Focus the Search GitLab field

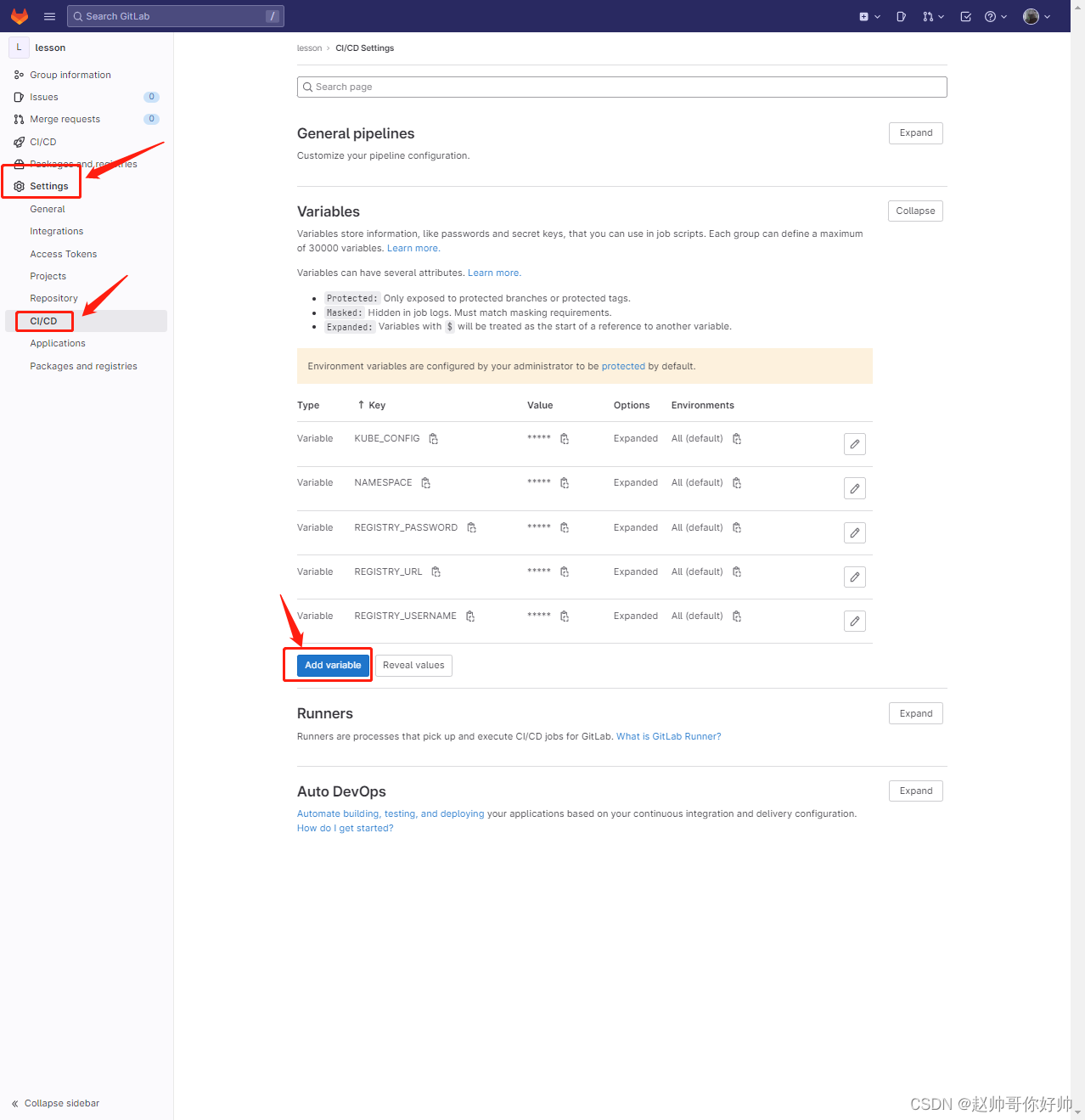176,16
